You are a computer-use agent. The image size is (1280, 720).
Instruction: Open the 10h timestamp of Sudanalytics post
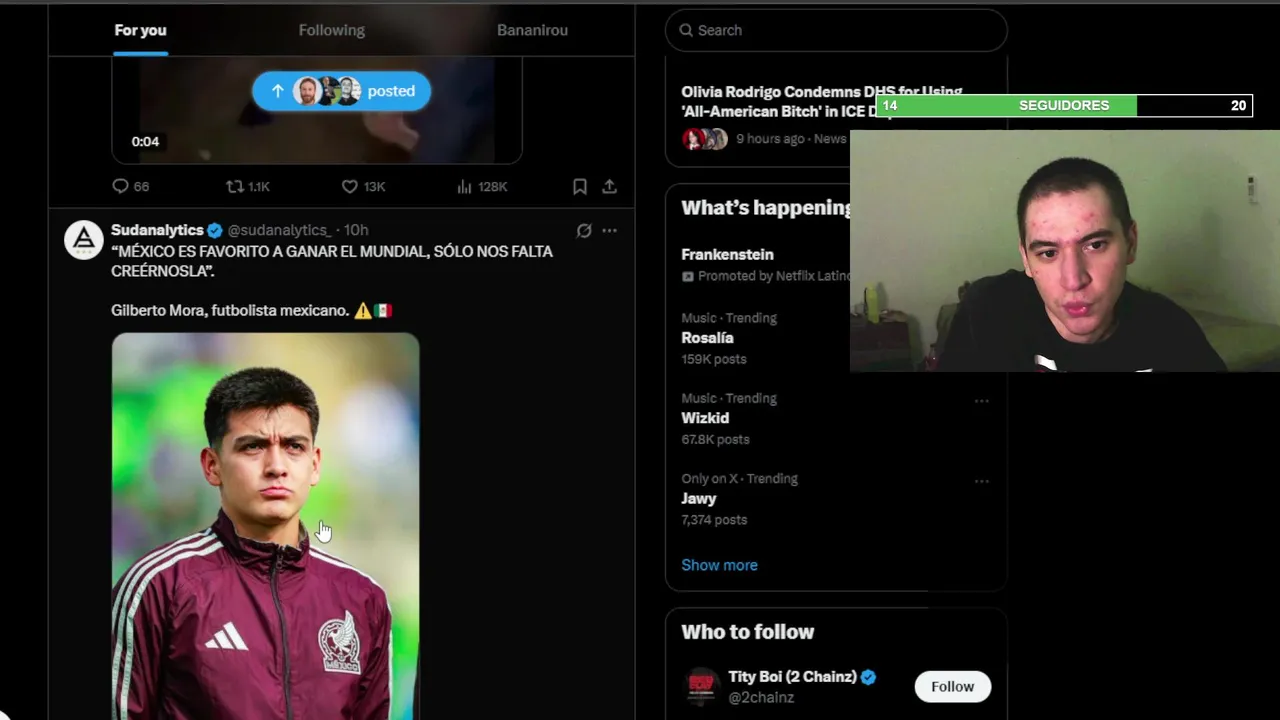click(356, 230)
